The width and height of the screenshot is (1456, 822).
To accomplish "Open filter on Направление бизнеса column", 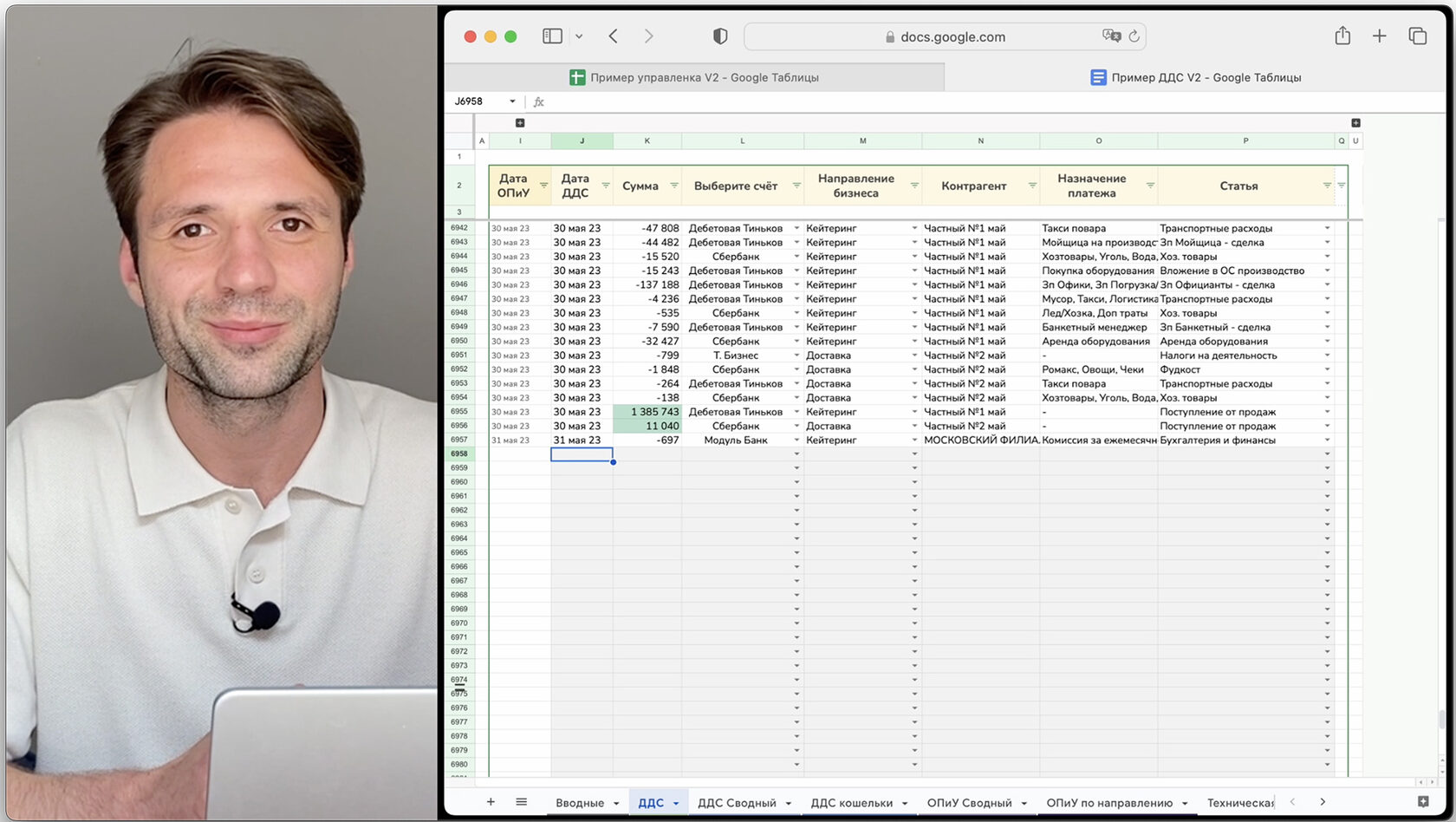I will [914, 186].
